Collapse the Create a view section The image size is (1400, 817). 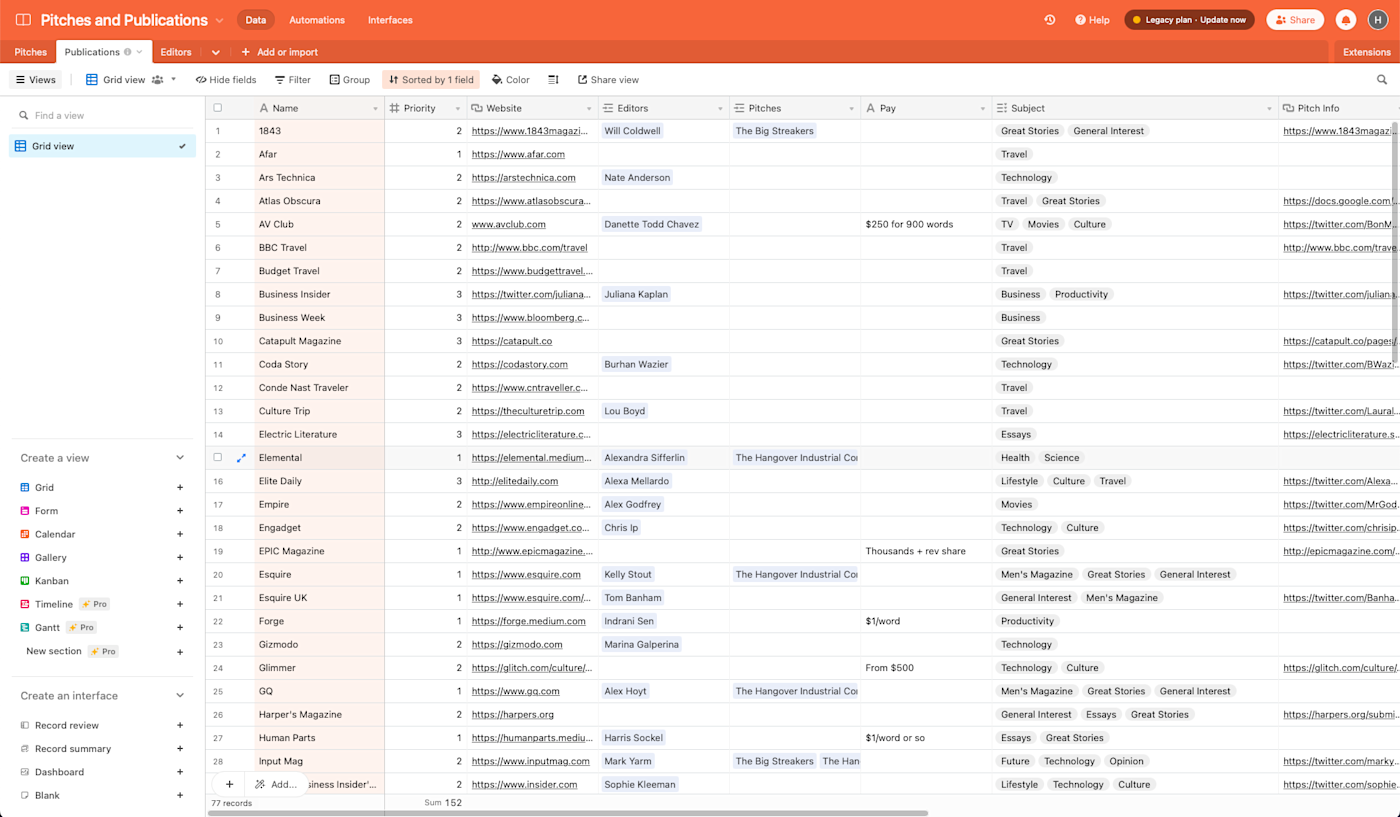[180, 458]
